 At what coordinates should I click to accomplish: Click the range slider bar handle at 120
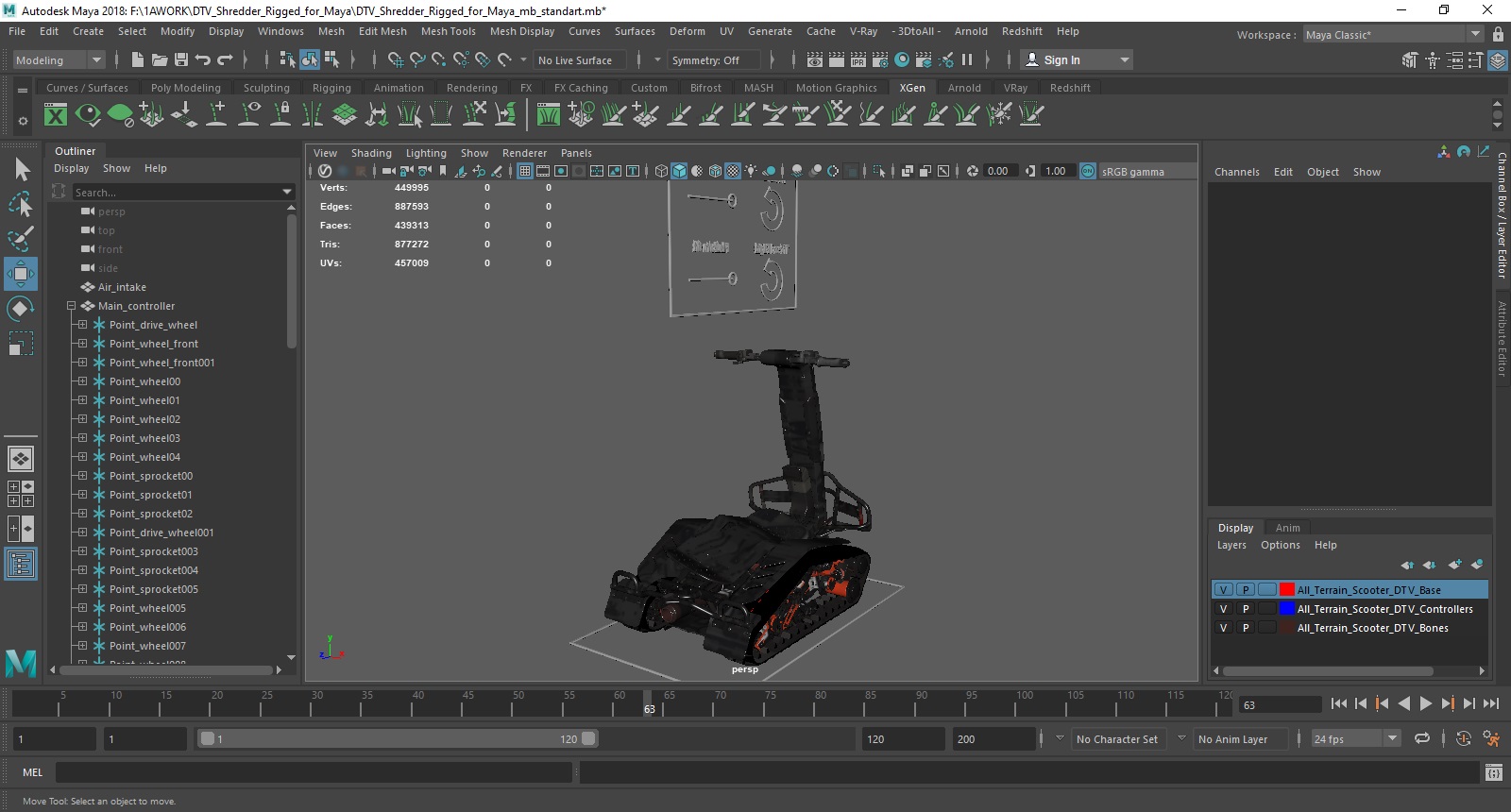click(588, 738)
